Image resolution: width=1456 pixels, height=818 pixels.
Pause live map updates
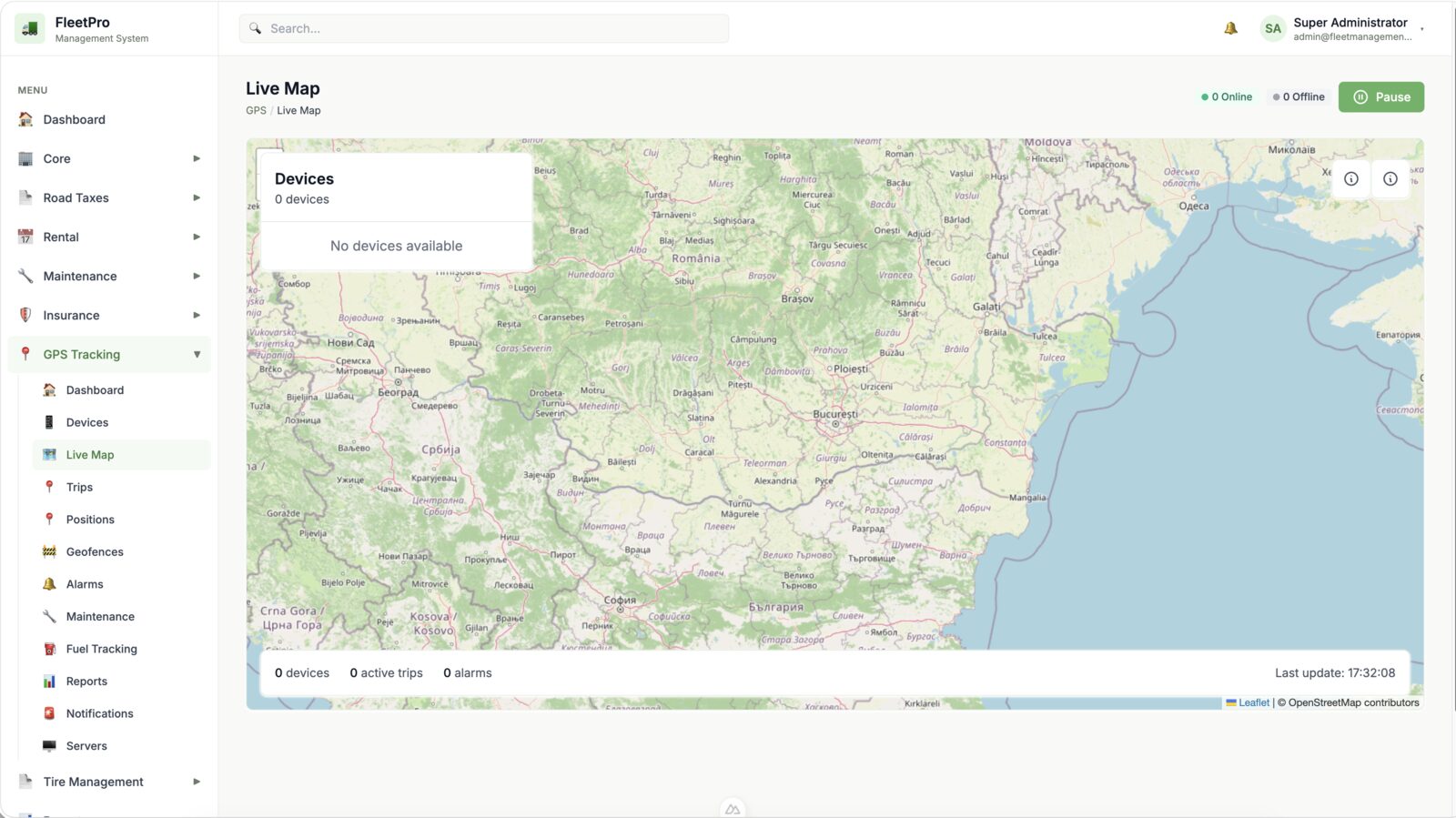1380,96
